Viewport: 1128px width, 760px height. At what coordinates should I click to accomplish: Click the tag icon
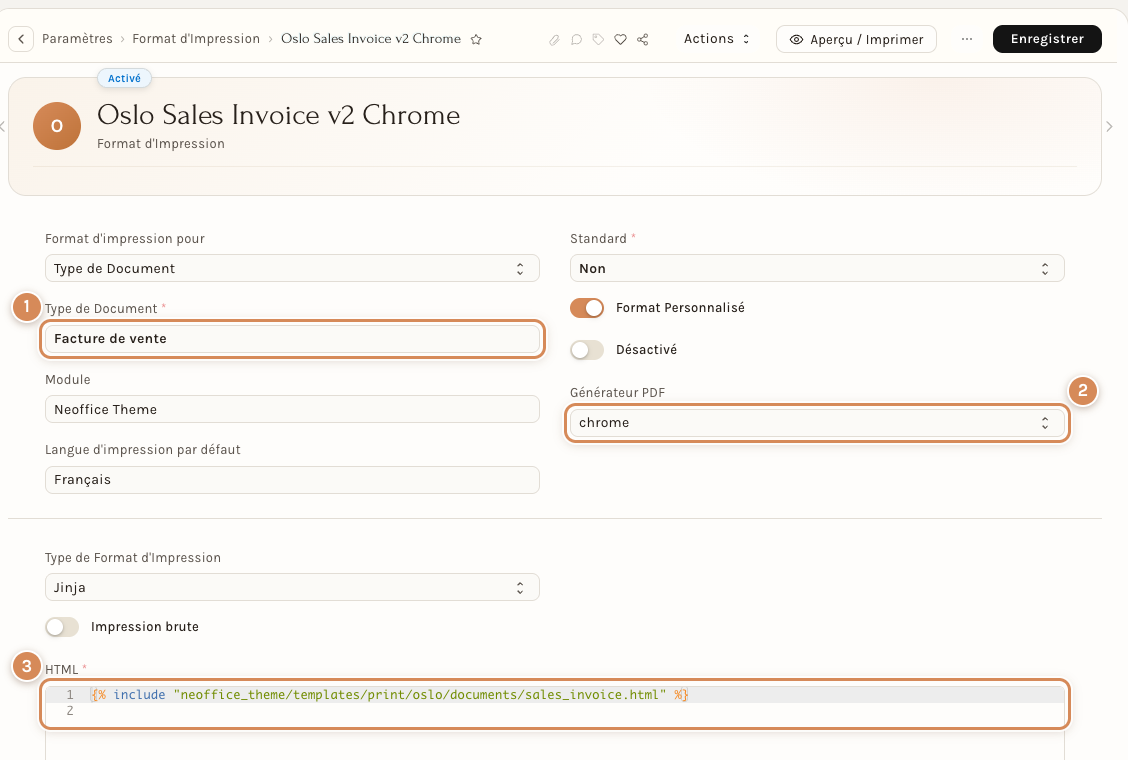click(599, 40)
